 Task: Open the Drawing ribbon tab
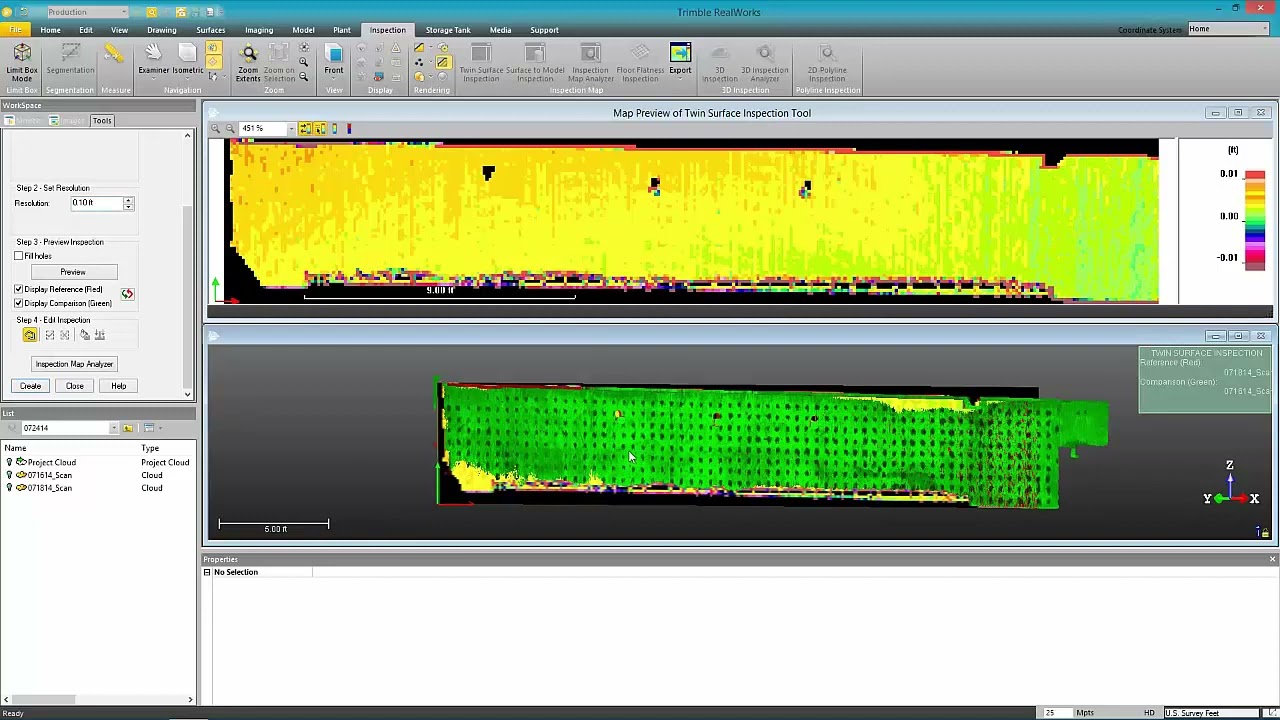pos(161,30)
